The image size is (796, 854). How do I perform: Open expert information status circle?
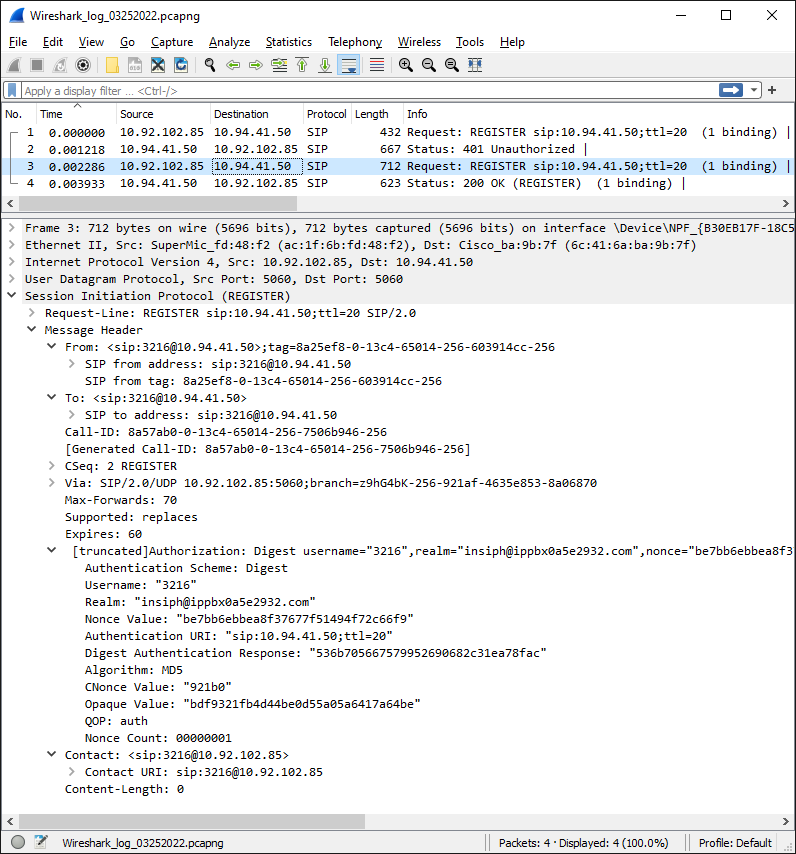point(18,842)
